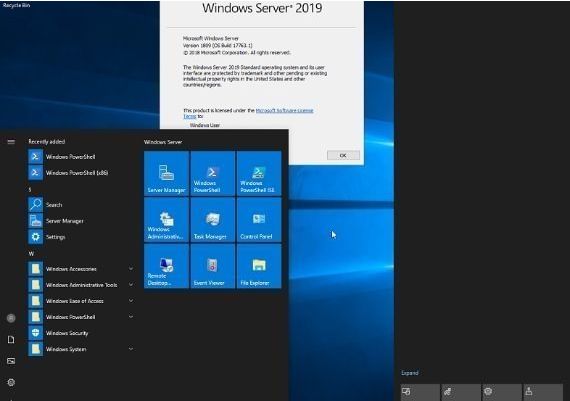570x401 pixels.
Task: Click the Expand link in Action Center
Action: click(410, 373)
